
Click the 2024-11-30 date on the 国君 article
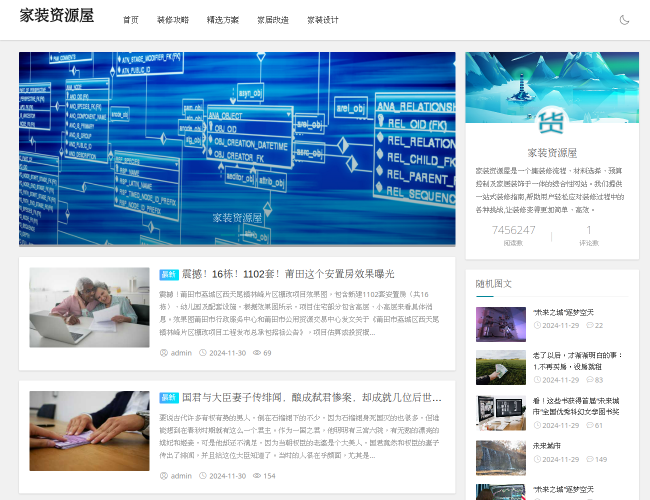point(228,476)
